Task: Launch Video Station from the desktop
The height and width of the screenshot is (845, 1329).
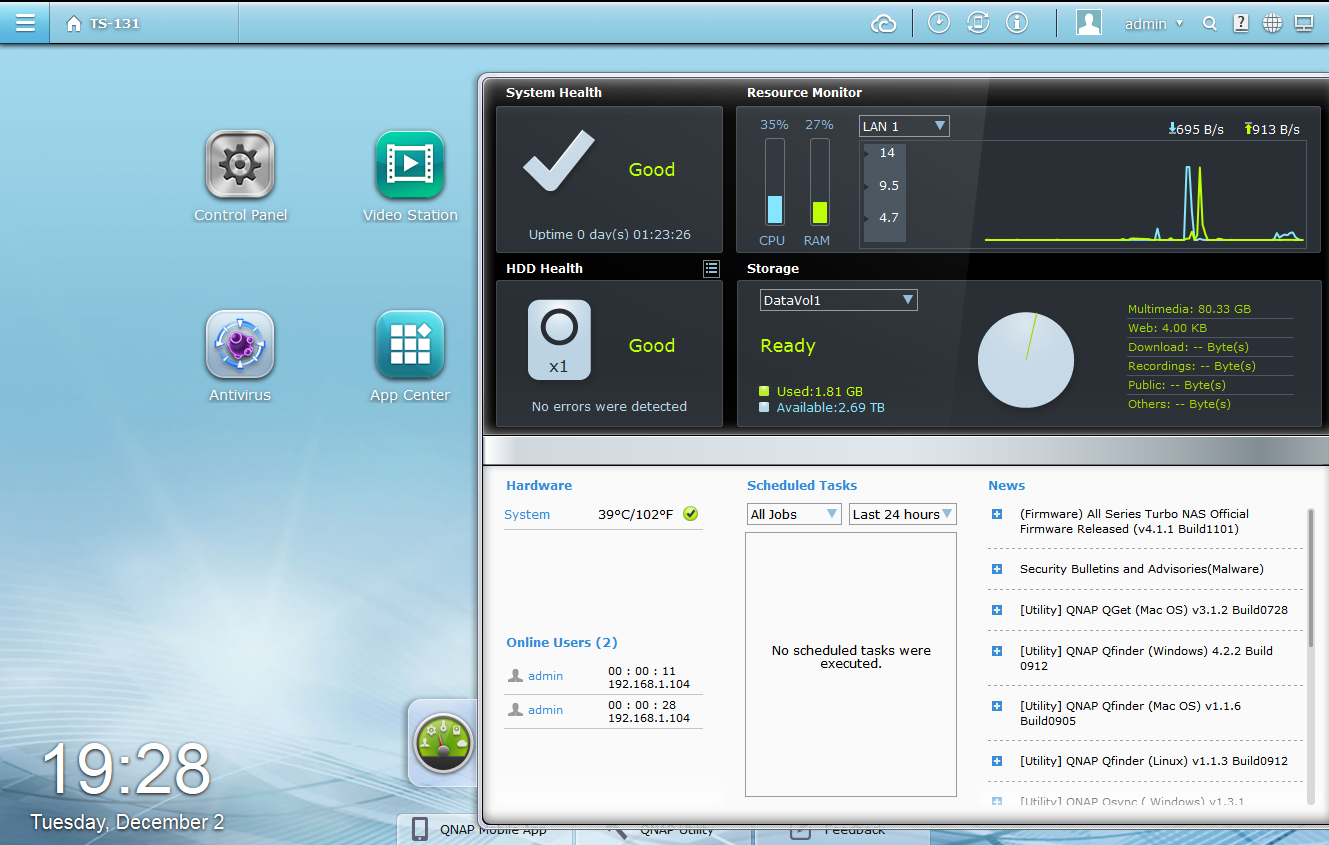Action: click(x=410, y=165)
